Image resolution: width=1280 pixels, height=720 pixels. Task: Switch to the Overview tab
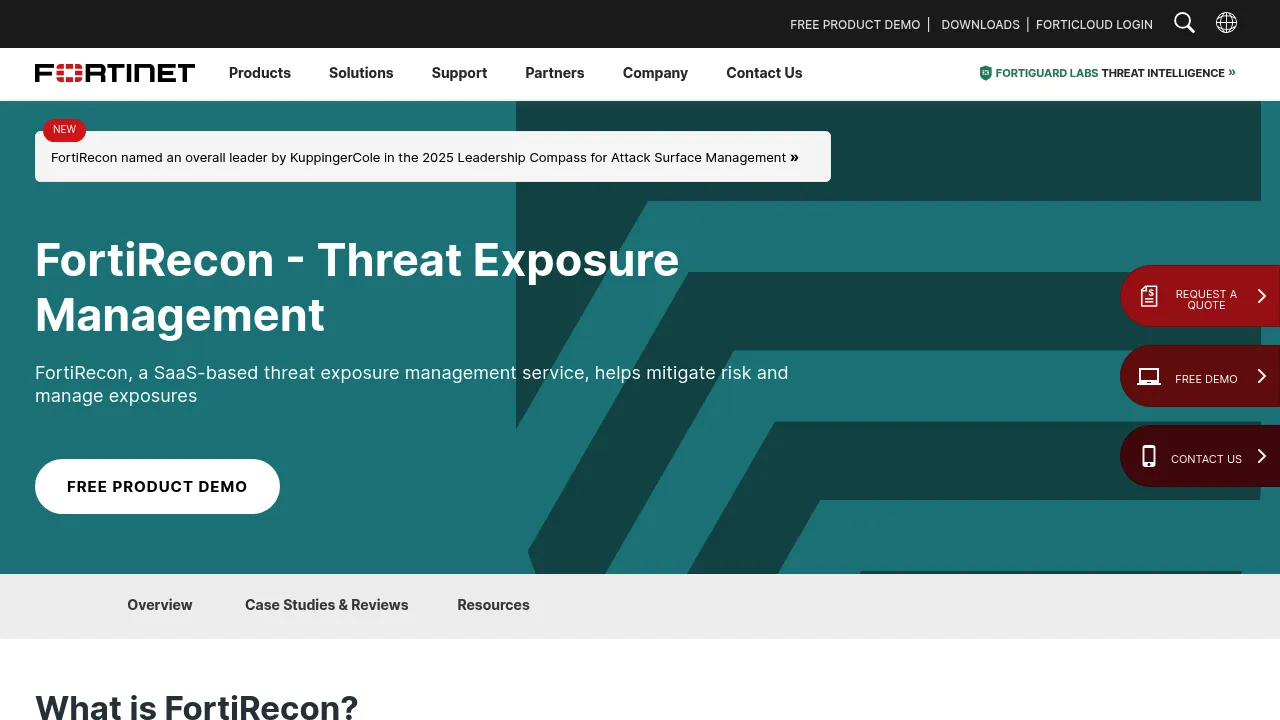[x=160, y=605]
